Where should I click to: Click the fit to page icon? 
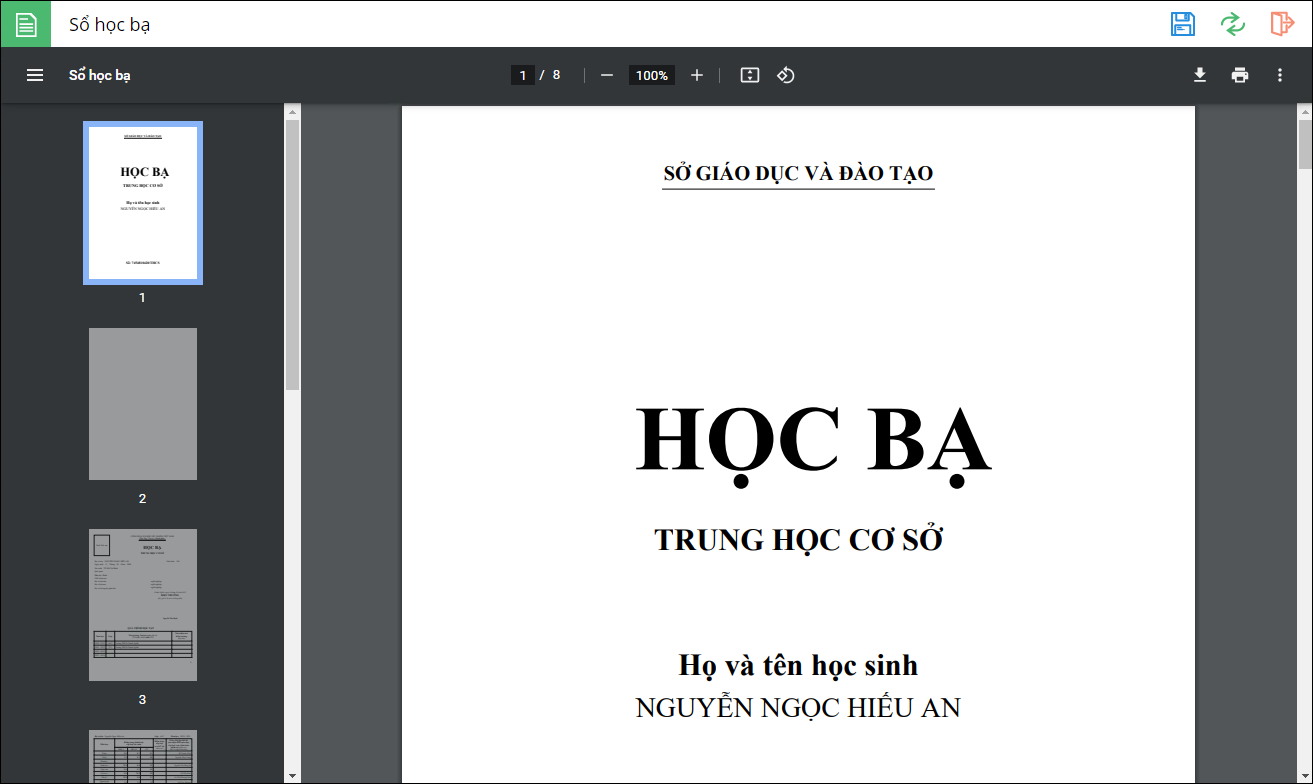[x=750, y=75]
